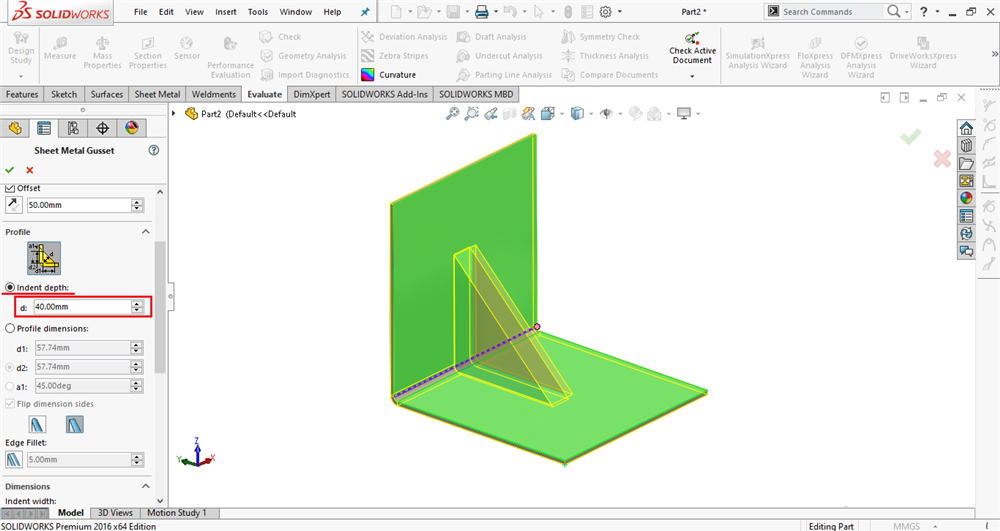Image resolution: width=1000 pixels, height=531 pixels.
Task: Open the Motion Study 1 tab
Action: (x=177, y=513)
